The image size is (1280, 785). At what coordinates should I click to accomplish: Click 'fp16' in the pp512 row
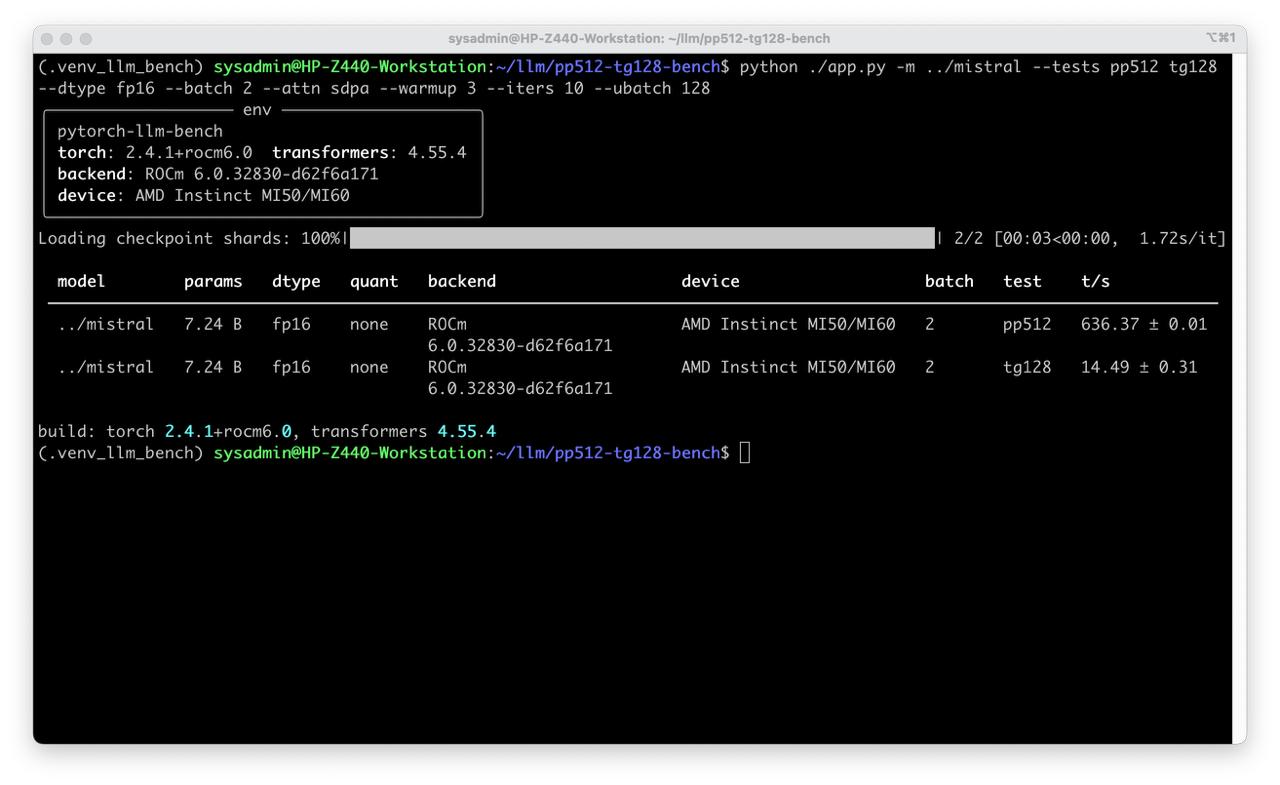pyautogui.click(x=291, y=324)
